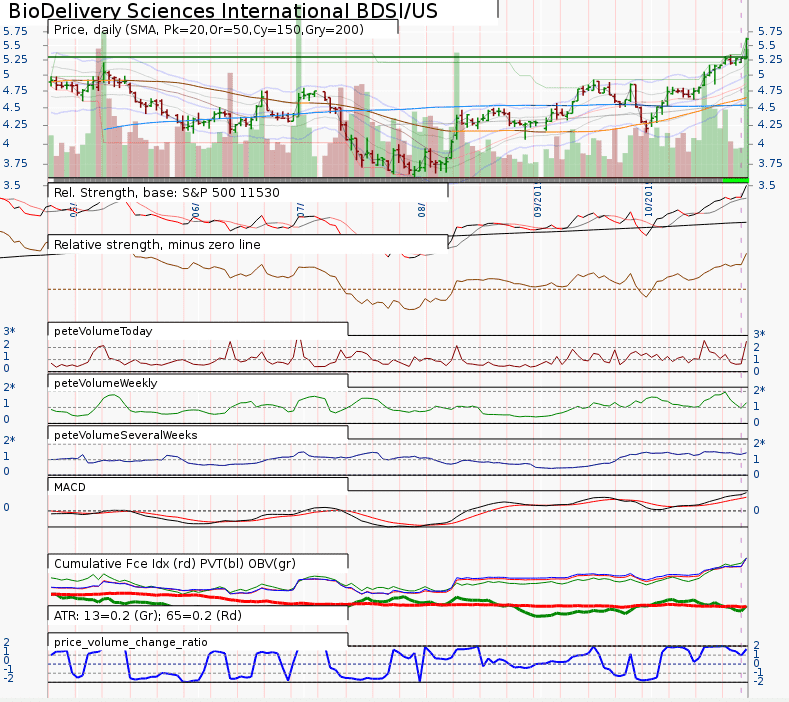The width and height of the screenshot is (789, 702).
Task: Click the dark green horizontal resistance line
Action: pos(398,57)
